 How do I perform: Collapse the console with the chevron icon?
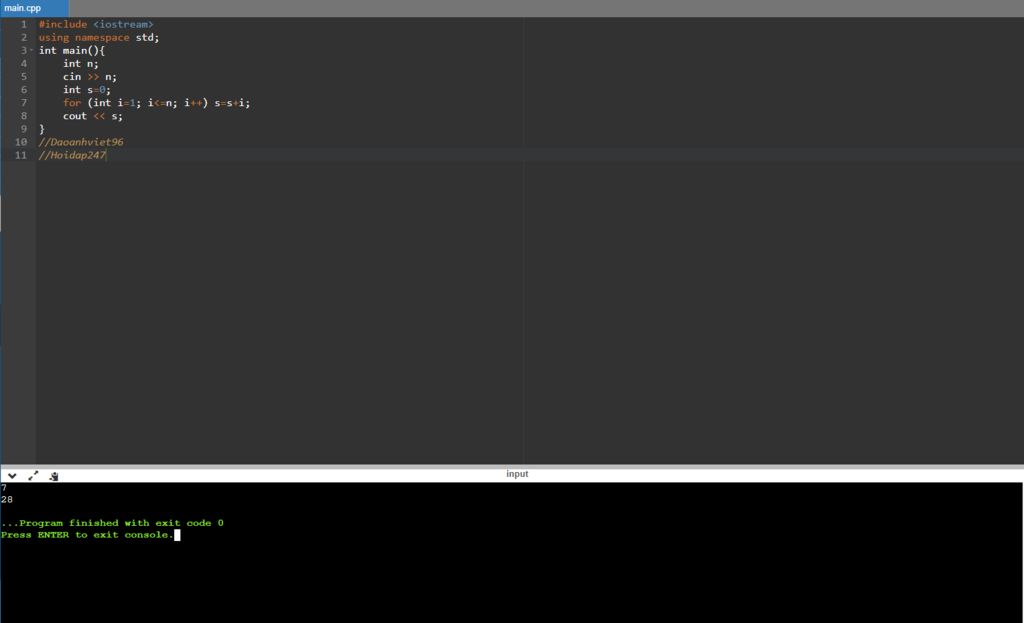point(12,475)
